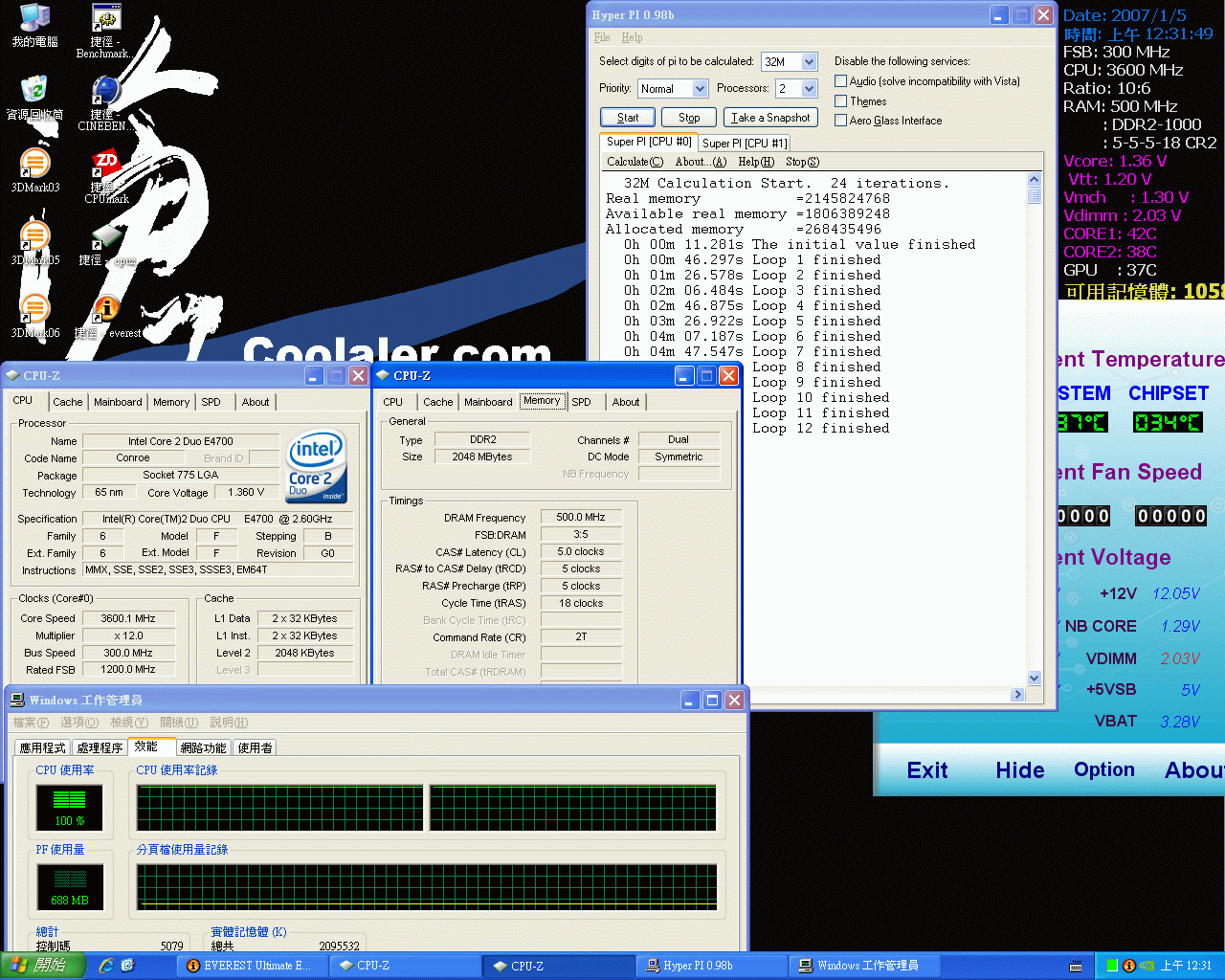This screenshot has width=1225, height=980.
Task: Click the keyboard icon in the system tray
Action: (1076, 966)
